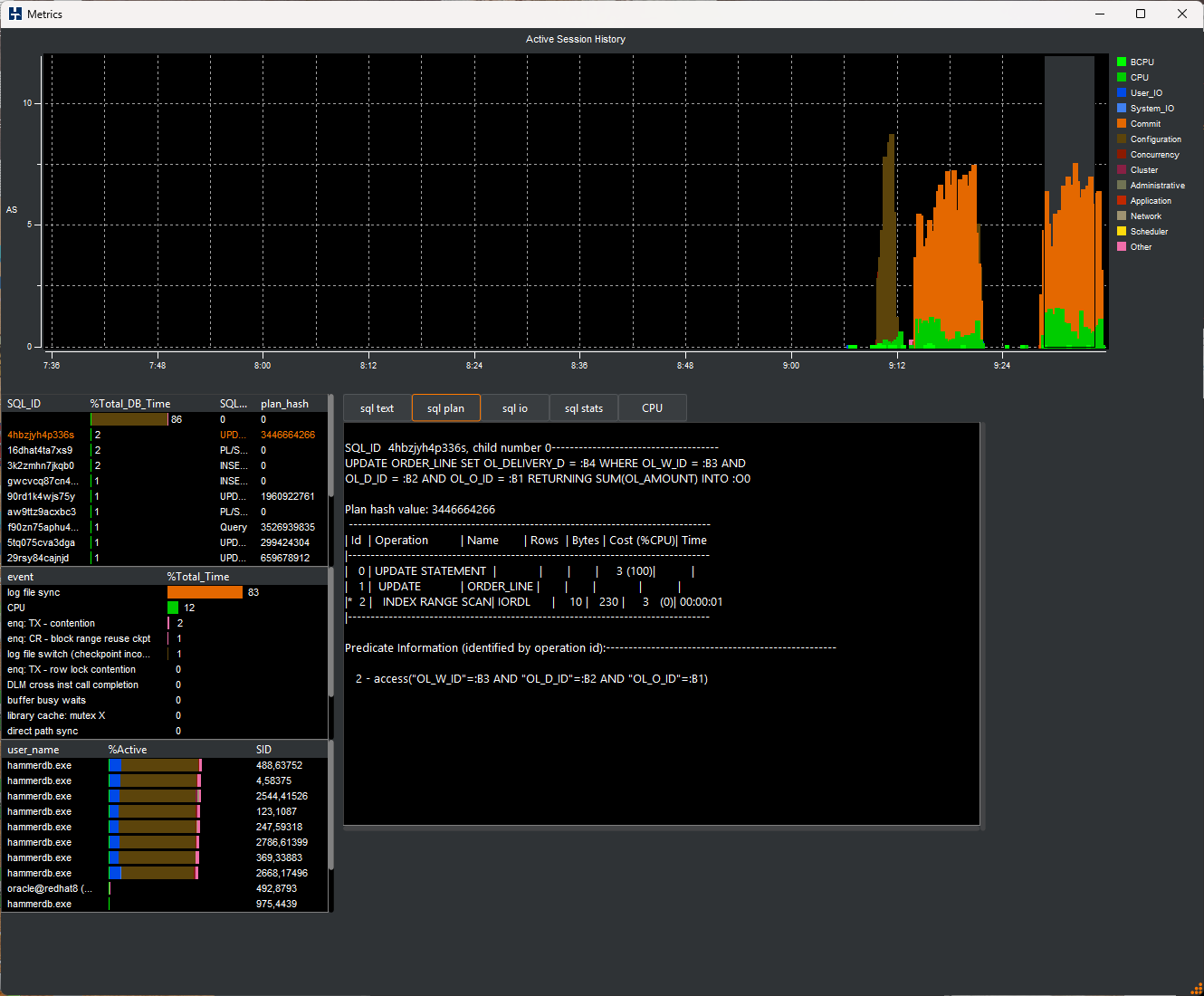Select session with SID 123,1087

[x=164, y=811]
